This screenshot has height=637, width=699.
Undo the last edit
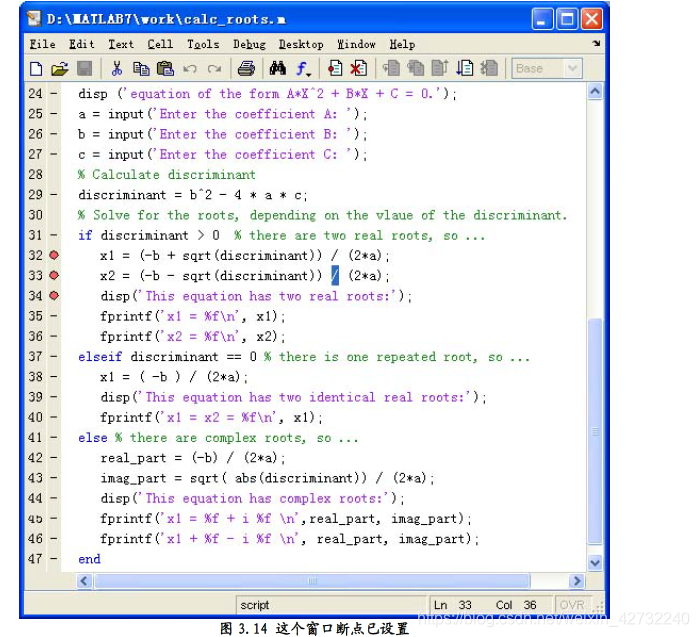pos(190,69)
